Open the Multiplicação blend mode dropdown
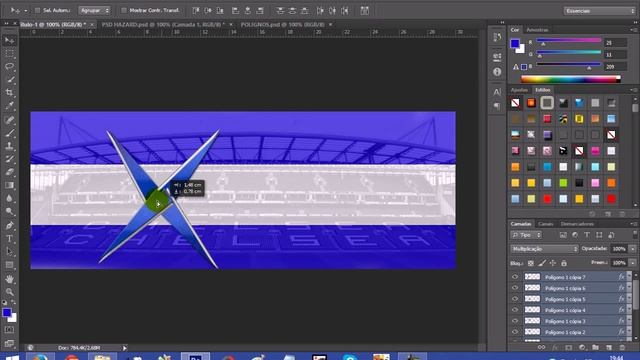The width and height of the screenshot is (640, 360). pyautogui.click(x=544, y=249)
